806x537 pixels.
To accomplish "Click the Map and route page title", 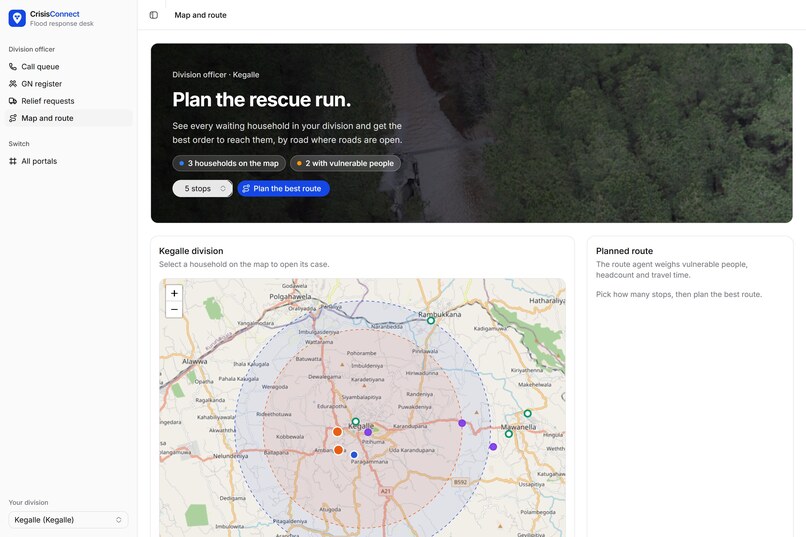I will coord(200,15).
